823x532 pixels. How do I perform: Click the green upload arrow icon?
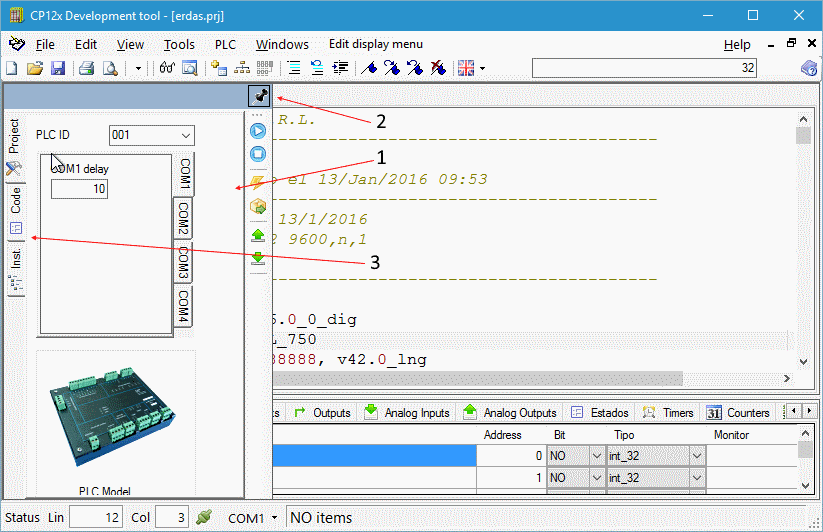(258, 235)
